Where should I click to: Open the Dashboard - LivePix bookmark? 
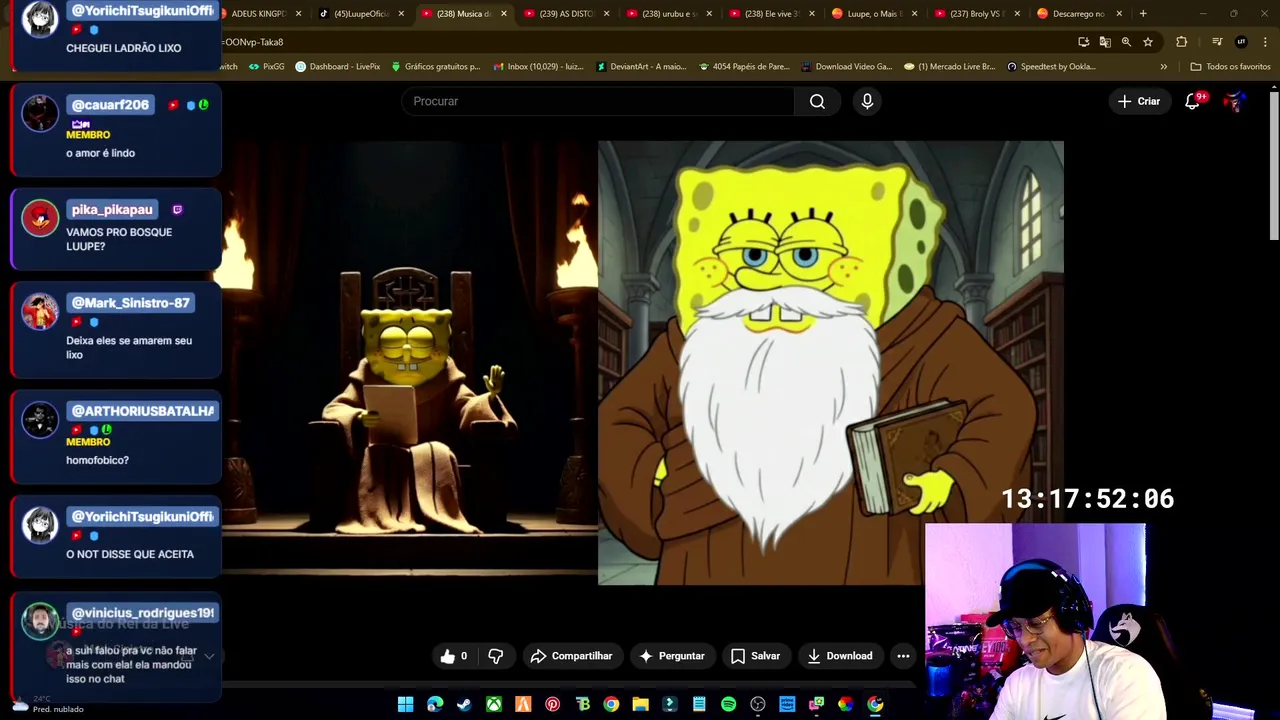pyautogui.click(x=338, y=67)
